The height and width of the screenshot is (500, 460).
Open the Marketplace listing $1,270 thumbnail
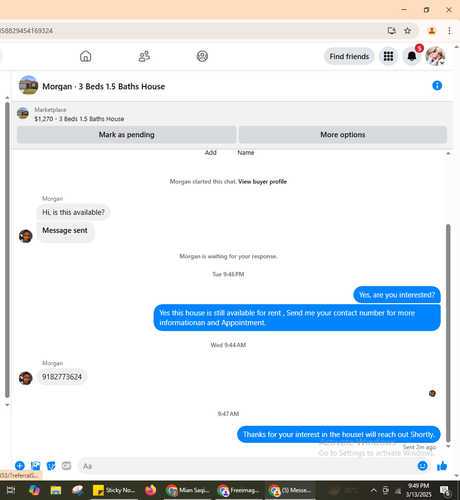coord(23,113)
